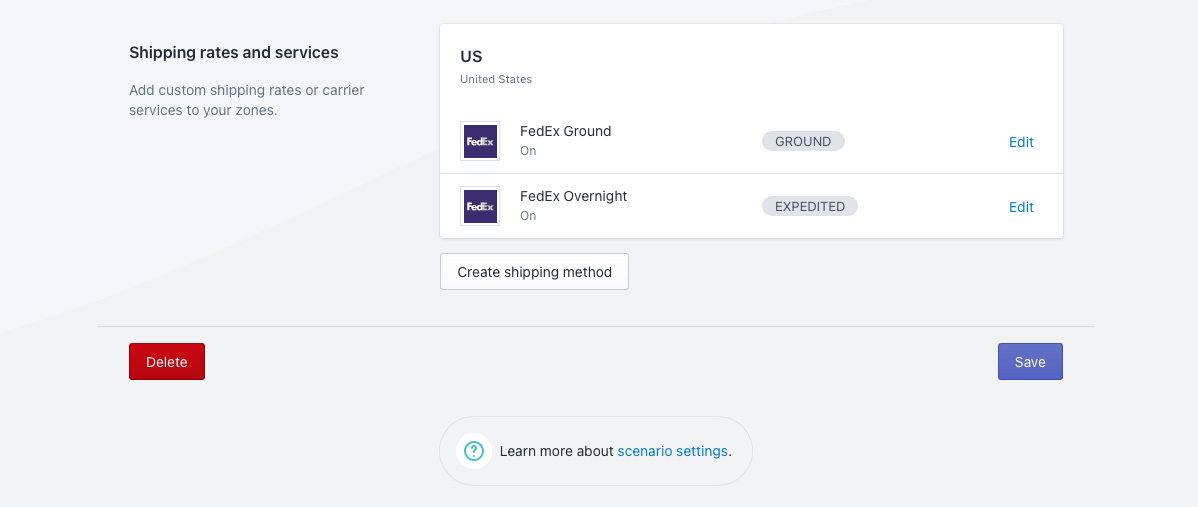Save the shipping scenario
This screenshot has height=507, width=1198.
1030,362
